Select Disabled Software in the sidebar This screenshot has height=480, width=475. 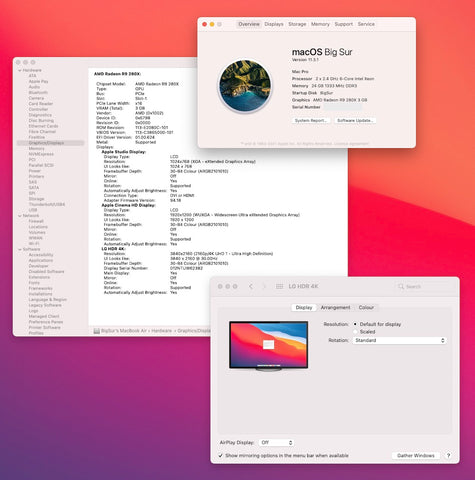point(46,272)
